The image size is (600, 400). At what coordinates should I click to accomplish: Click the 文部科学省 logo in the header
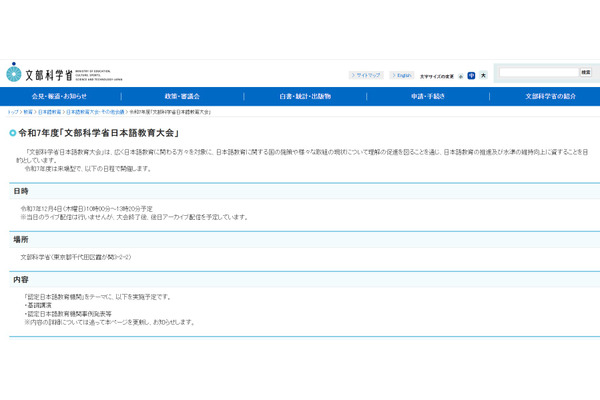tap(40, 73)
